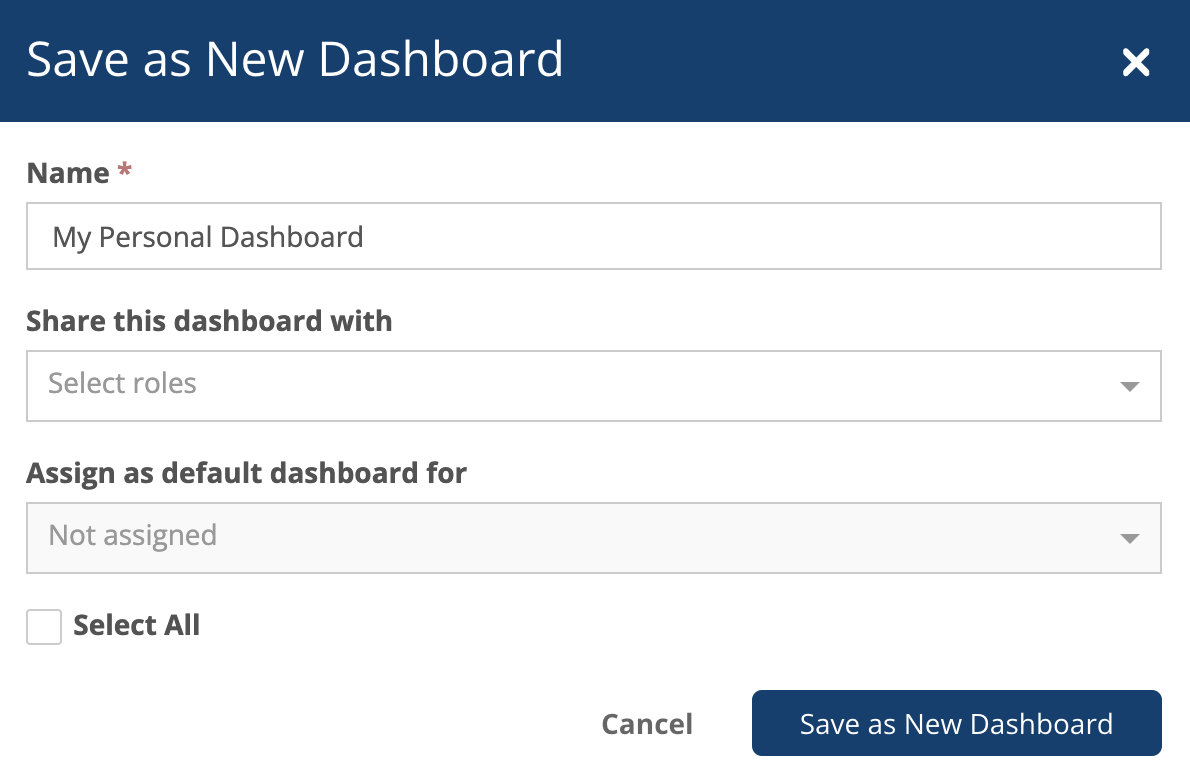
Task: Click the Assign as default dashboard for label
Action: pos(247,473)
